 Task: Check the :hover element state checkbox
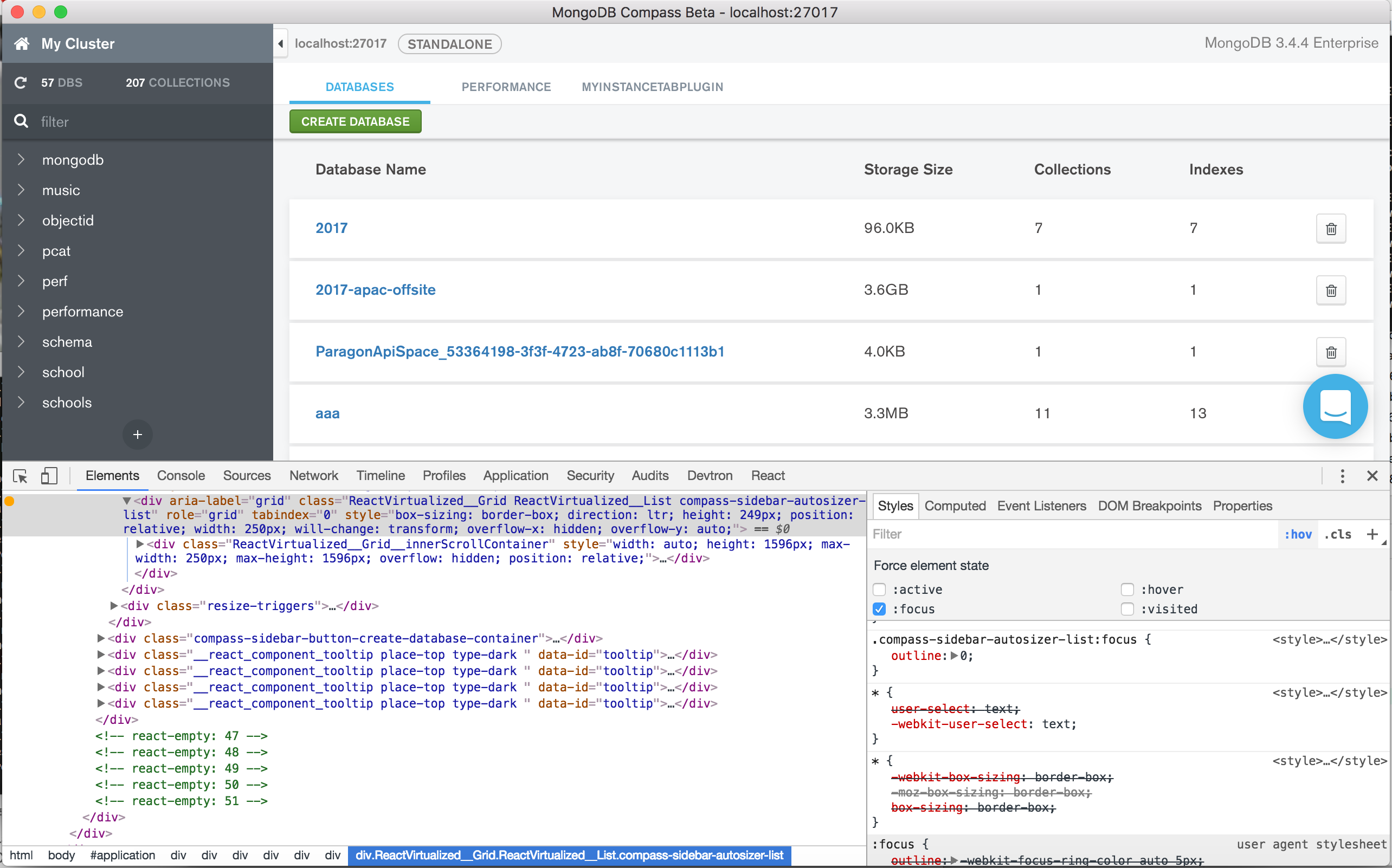pos(1127,590)
